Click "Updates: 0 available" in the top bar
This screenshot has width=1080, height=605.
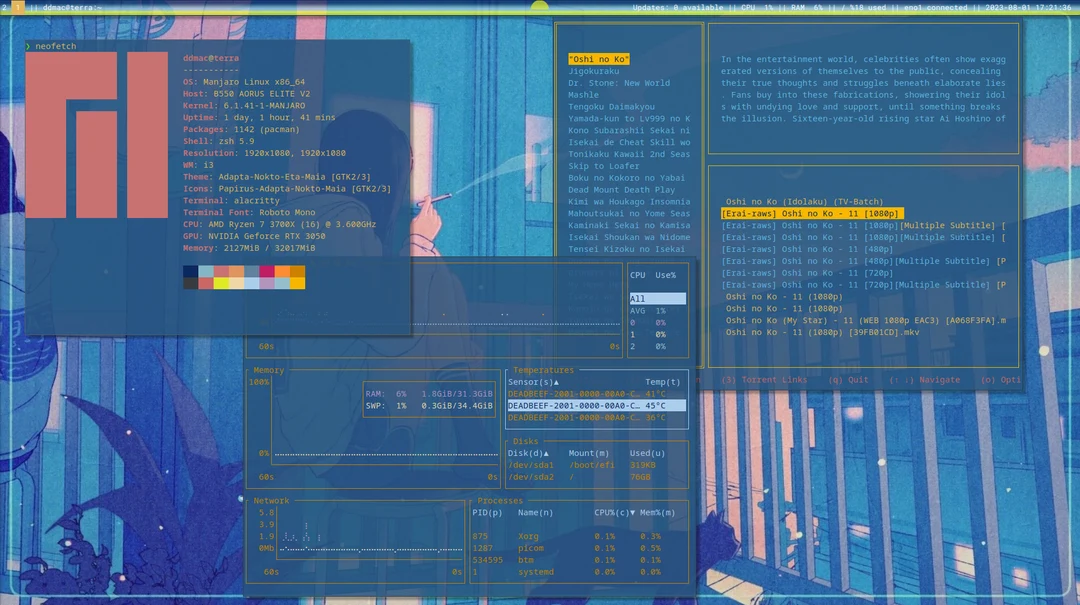click(x=676, y=7)
